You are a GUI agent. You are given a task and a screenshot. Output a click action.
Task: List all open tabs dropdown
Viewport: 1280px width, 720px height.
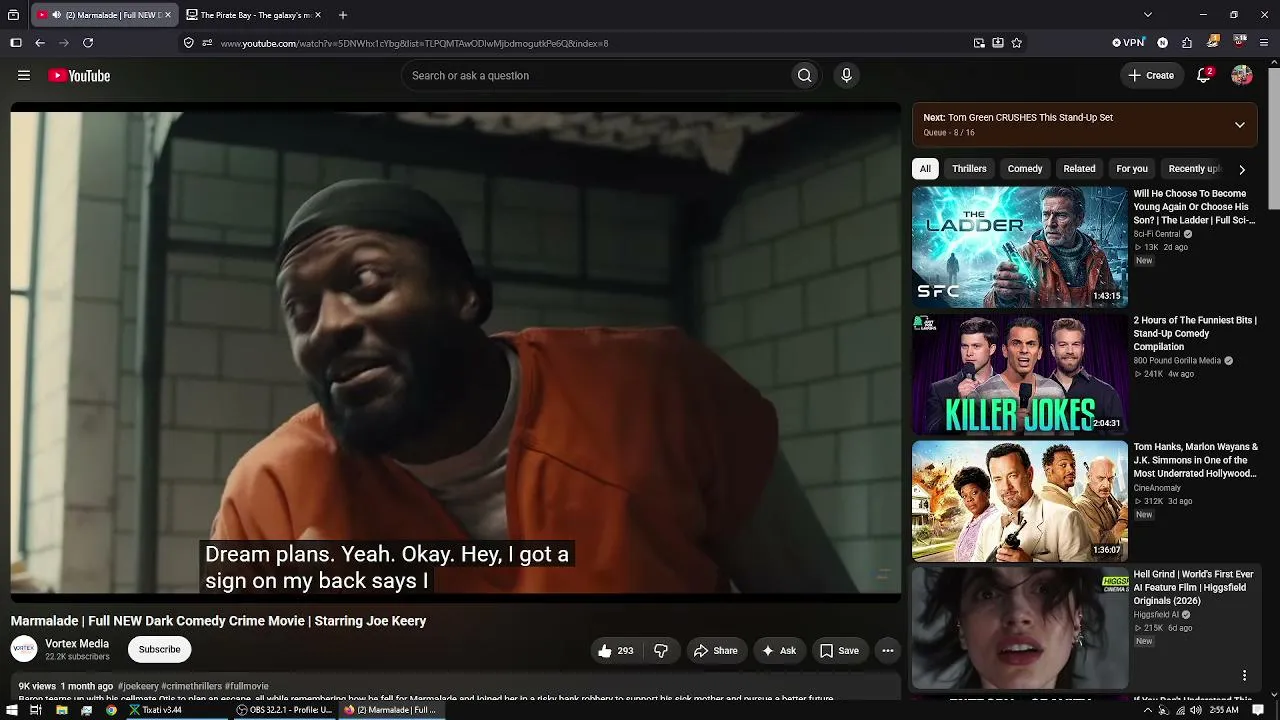[1148, 15]
